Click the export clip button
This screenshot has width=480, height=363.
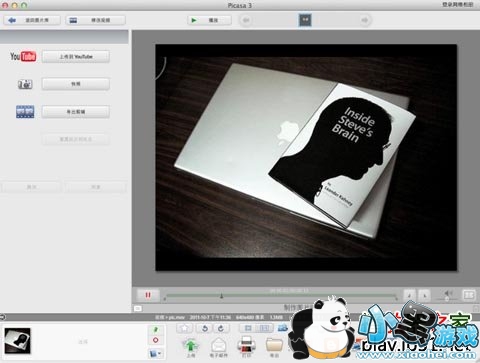[x=76, y=112]
